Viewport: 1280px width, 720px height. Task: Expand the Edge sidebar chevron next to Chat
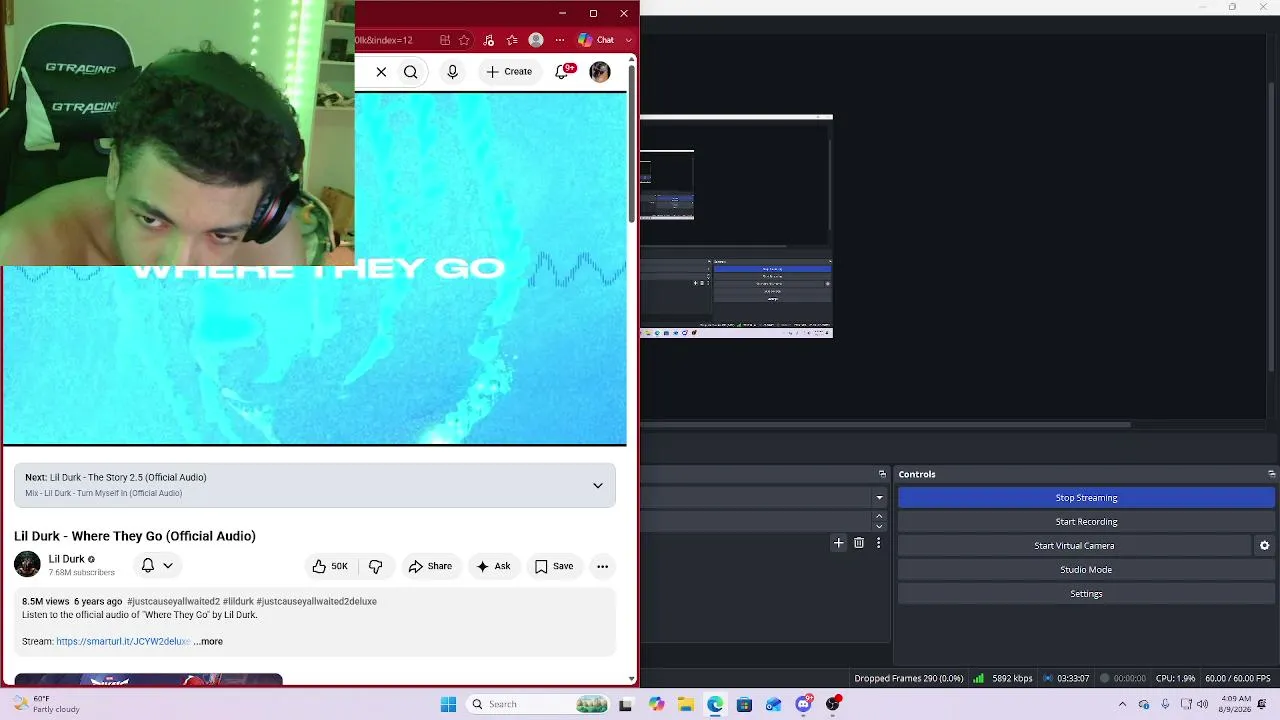coord(628,40)
